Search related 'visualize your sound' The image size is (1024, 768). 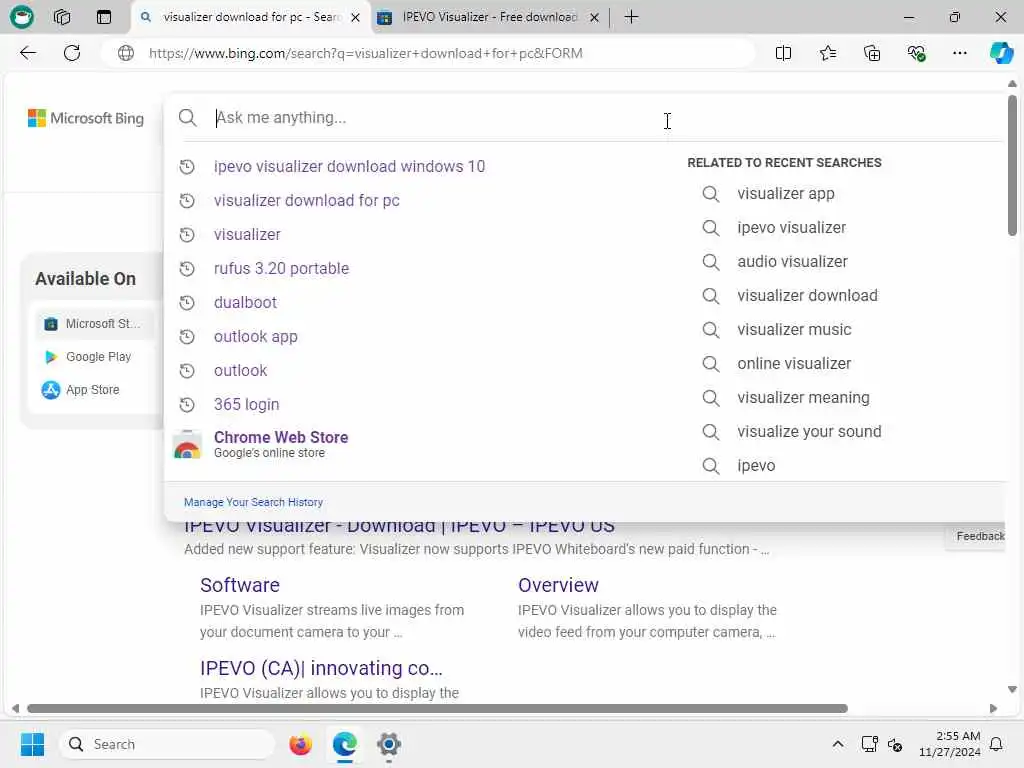pos(809,431)
